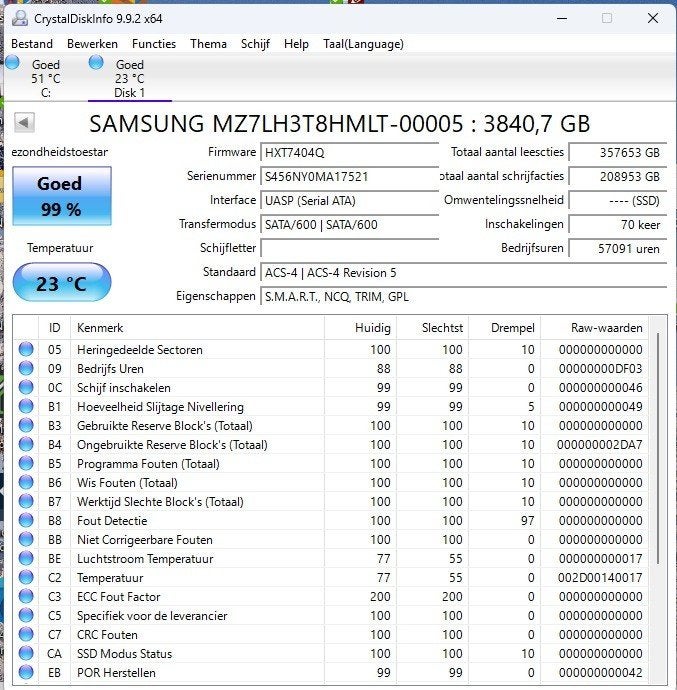677x690 pixels.
Task: Click status orb of Schijf inschakelen row
Action: click(26, 387)
